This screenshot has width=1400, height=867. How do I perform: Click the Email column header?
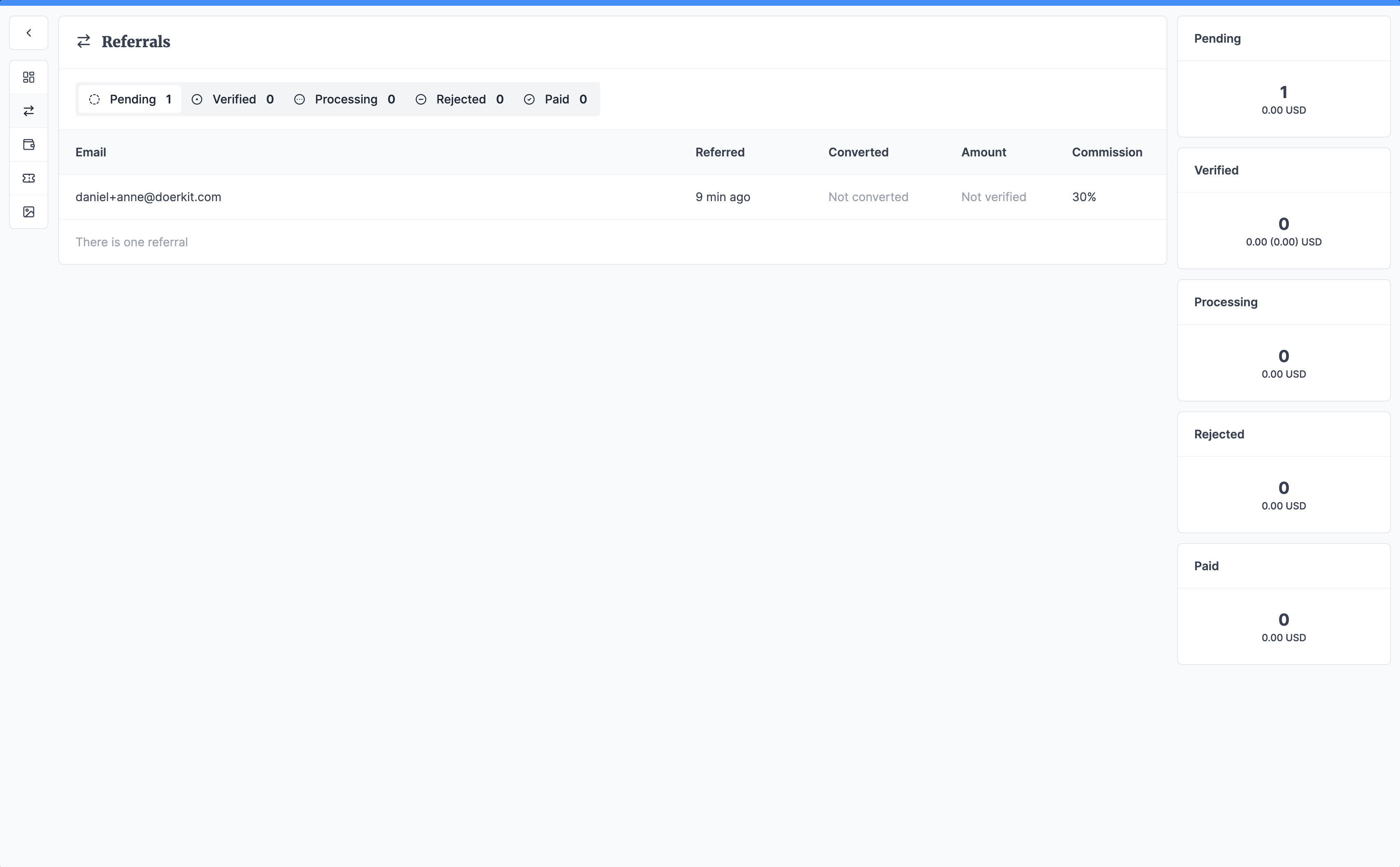tap(91, 152)
